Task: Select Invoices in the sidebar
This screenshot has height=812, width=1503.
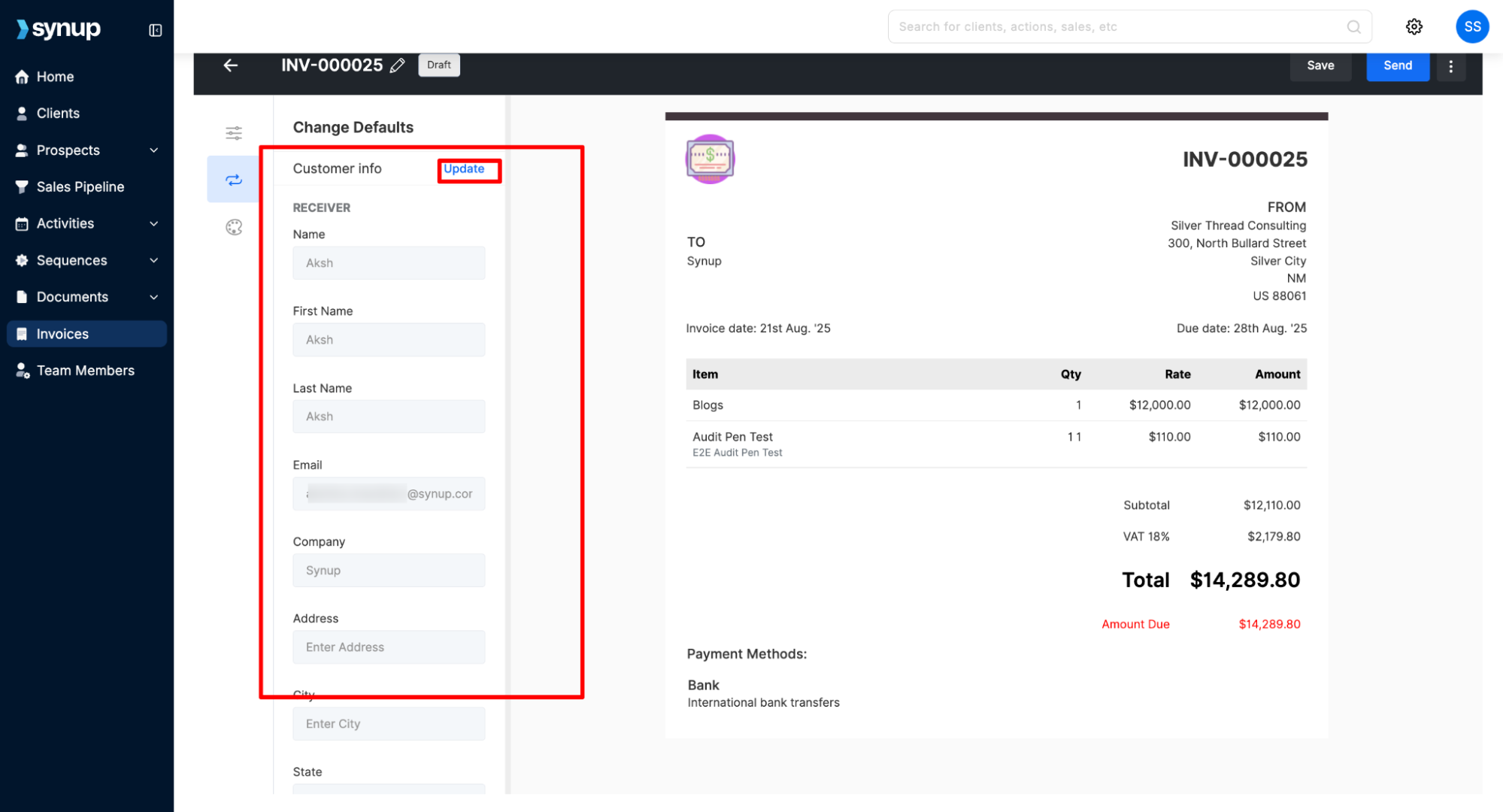Action: 86,334
